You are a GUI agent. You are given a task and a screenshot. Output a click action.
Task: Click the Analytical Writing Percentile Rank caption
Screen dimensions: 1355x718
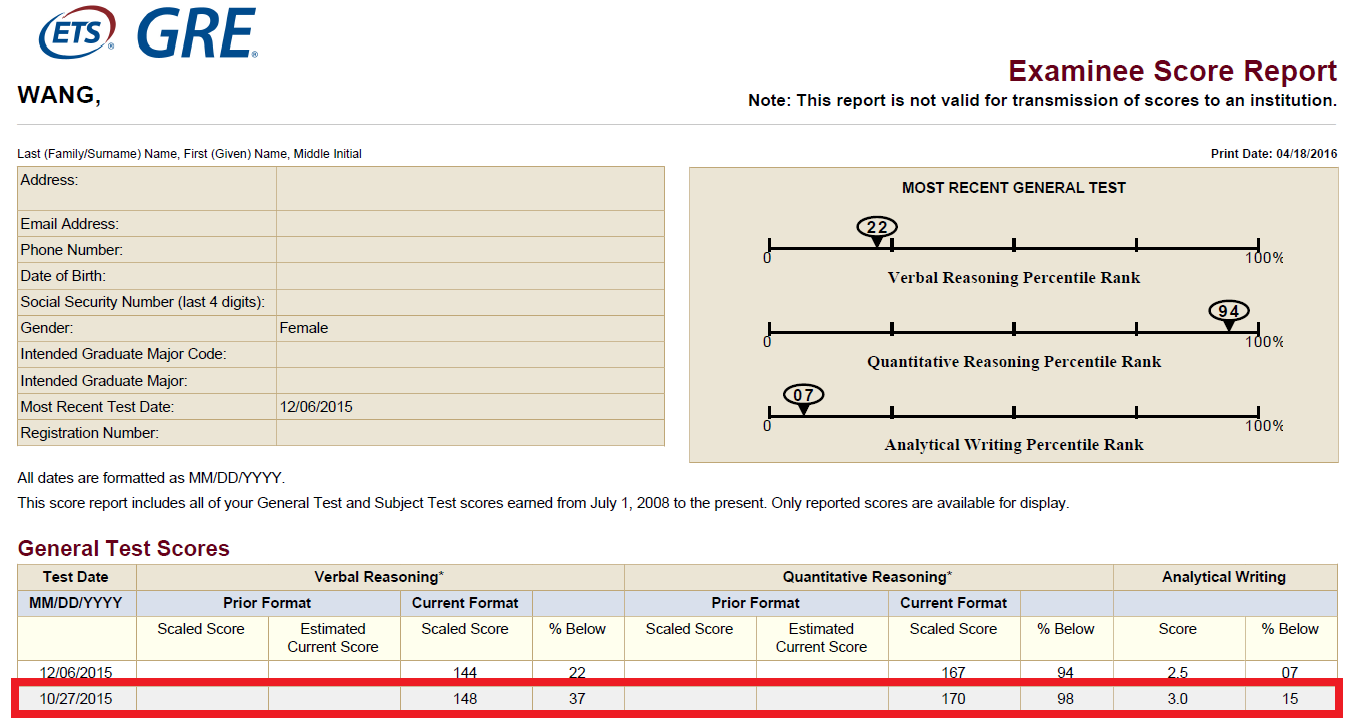[1014, 445]
